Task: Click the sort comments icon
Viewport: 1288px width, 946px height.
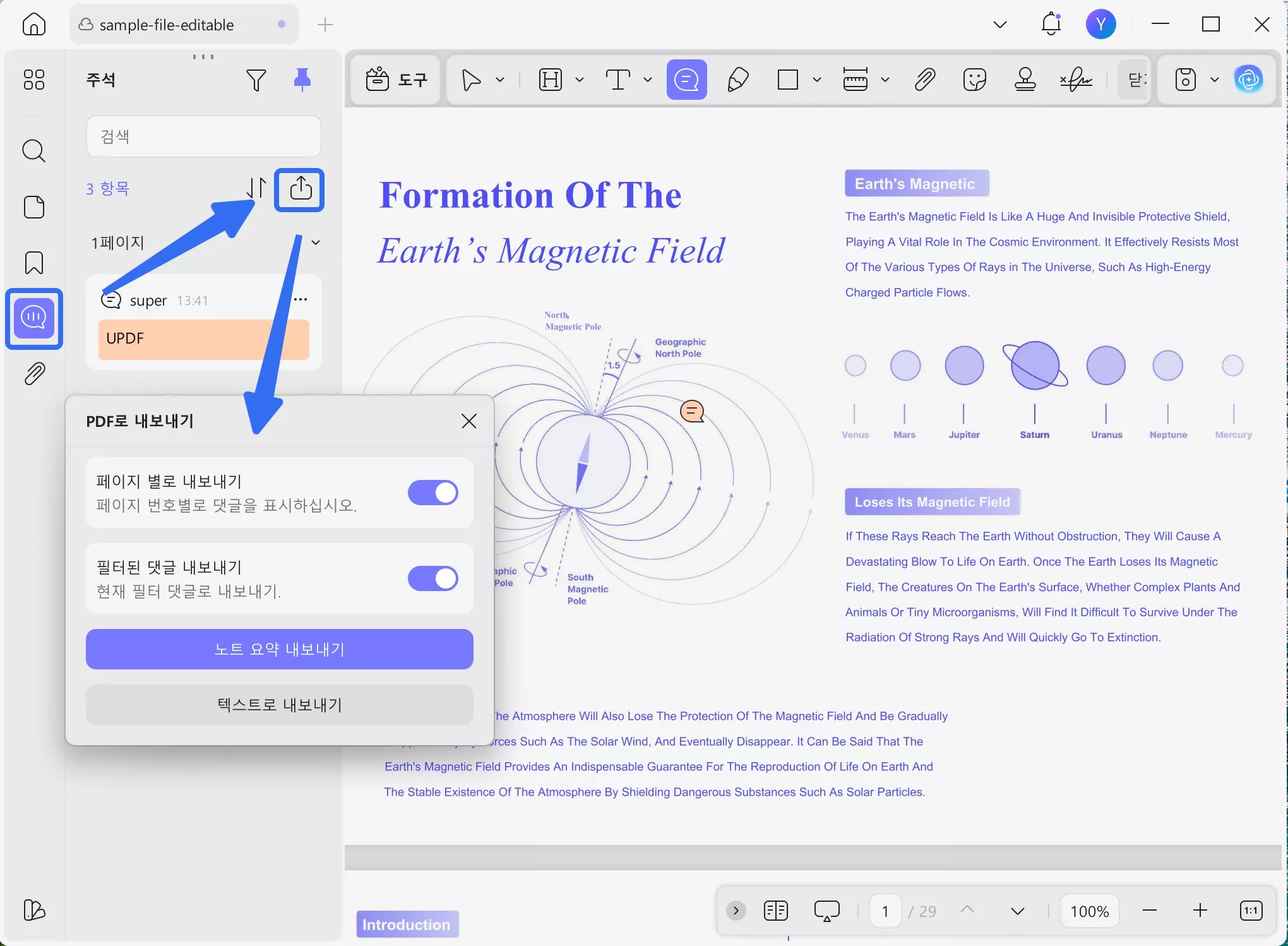Action: pyautogui.click(x=256, y=188)
